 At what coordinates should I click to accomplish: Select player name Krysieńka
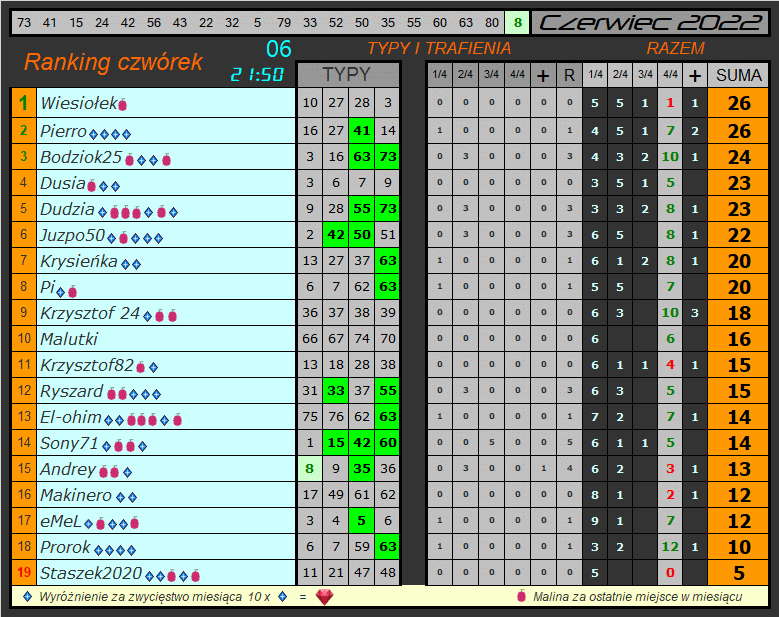tap(79, 261)
